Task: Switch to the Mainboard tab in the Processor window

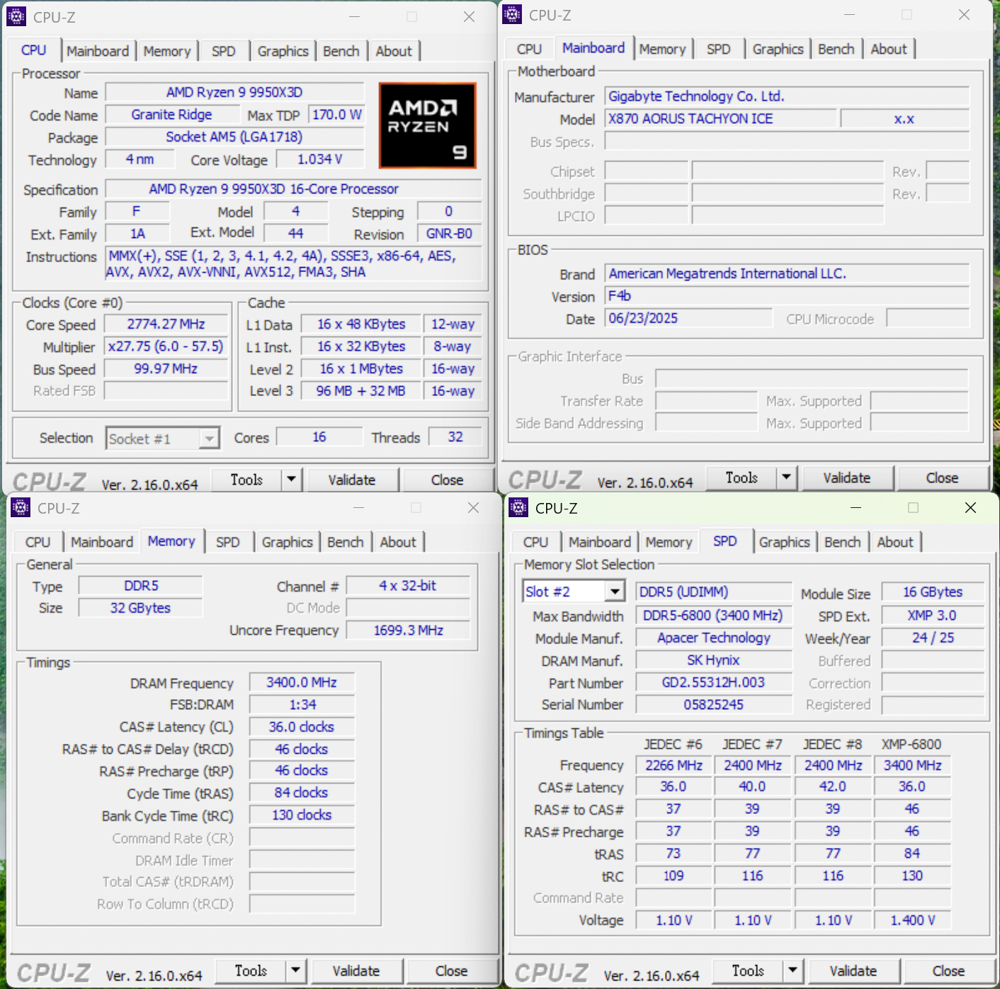Action: pos(98,51)
